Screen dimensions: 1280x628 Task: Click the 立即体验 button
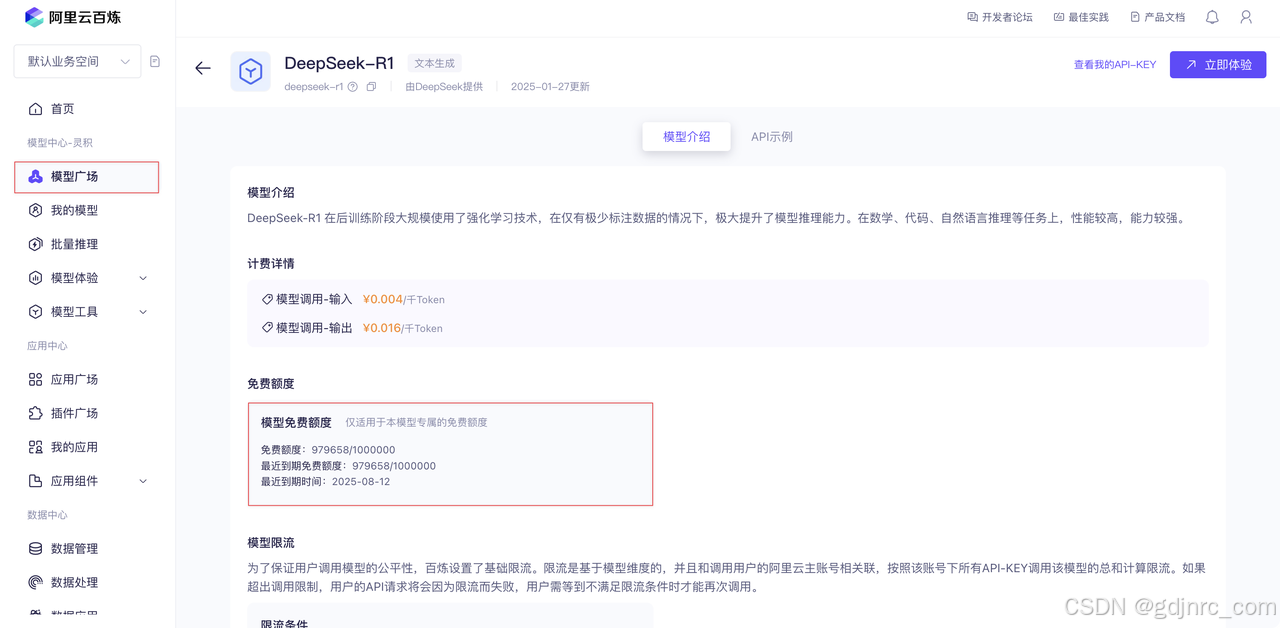[1218, 65]
